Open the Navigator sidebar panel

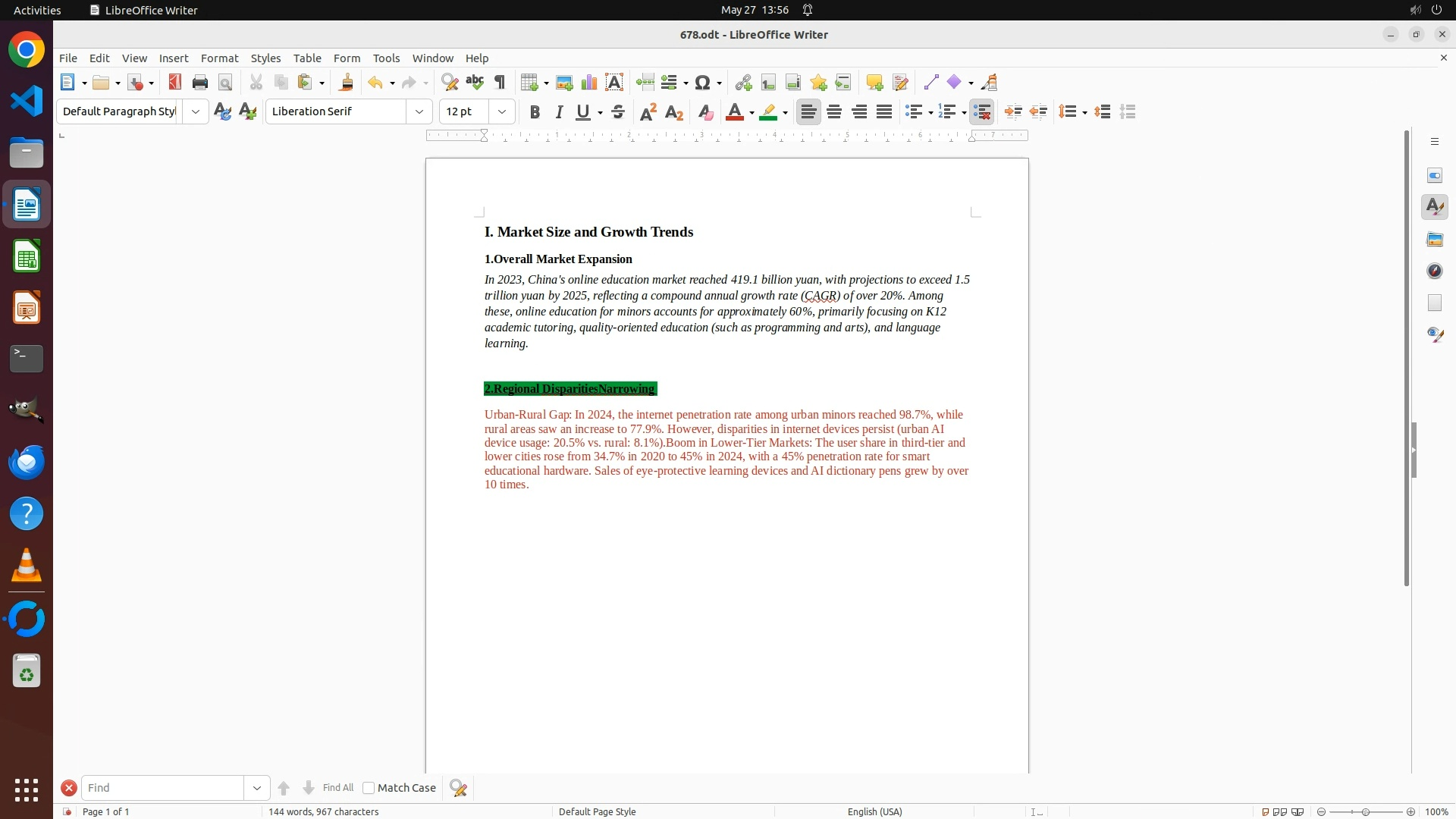click(x=1434, y=271)
